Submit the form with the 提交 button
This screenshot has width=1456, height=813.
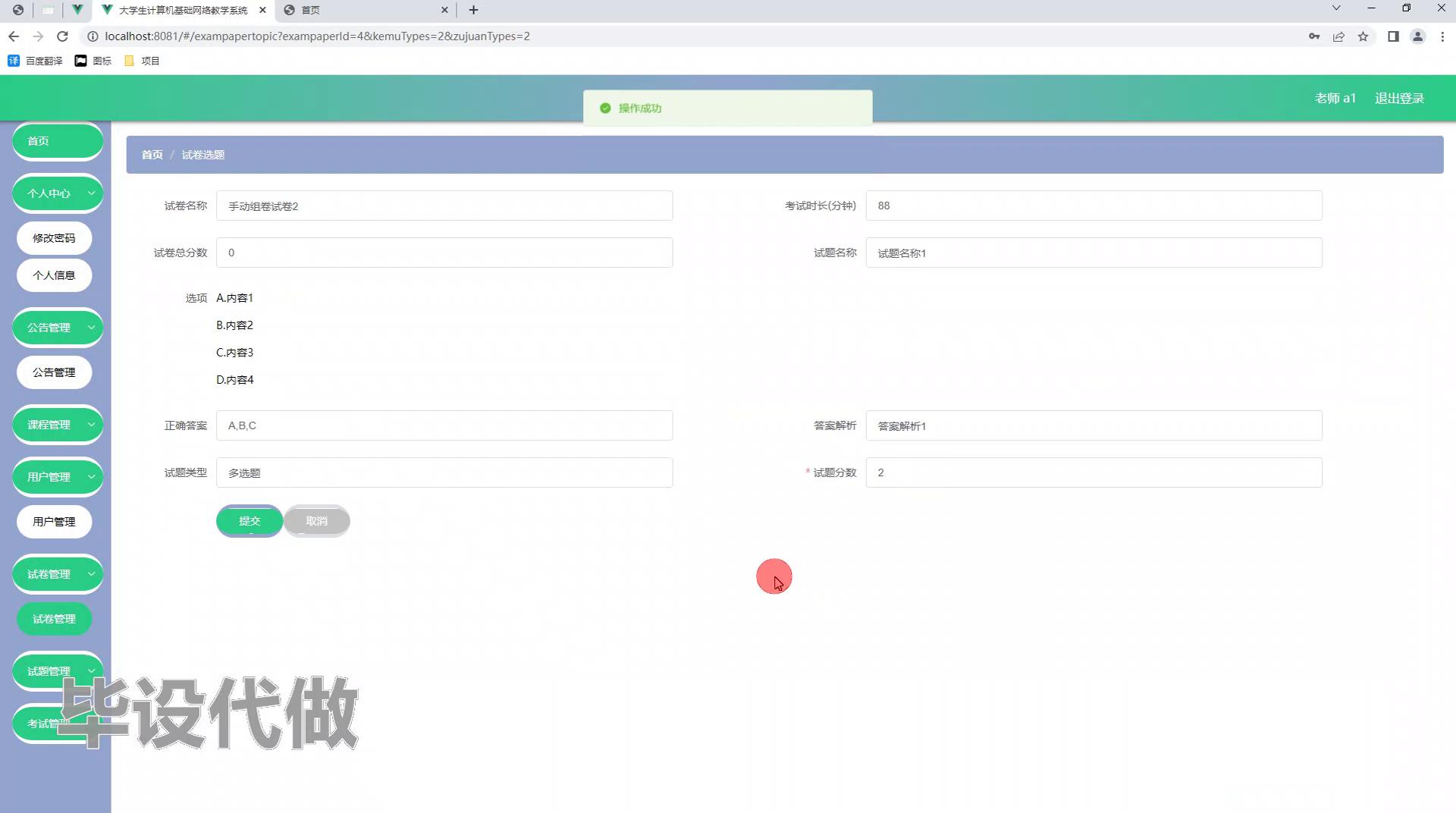(249, 521)
